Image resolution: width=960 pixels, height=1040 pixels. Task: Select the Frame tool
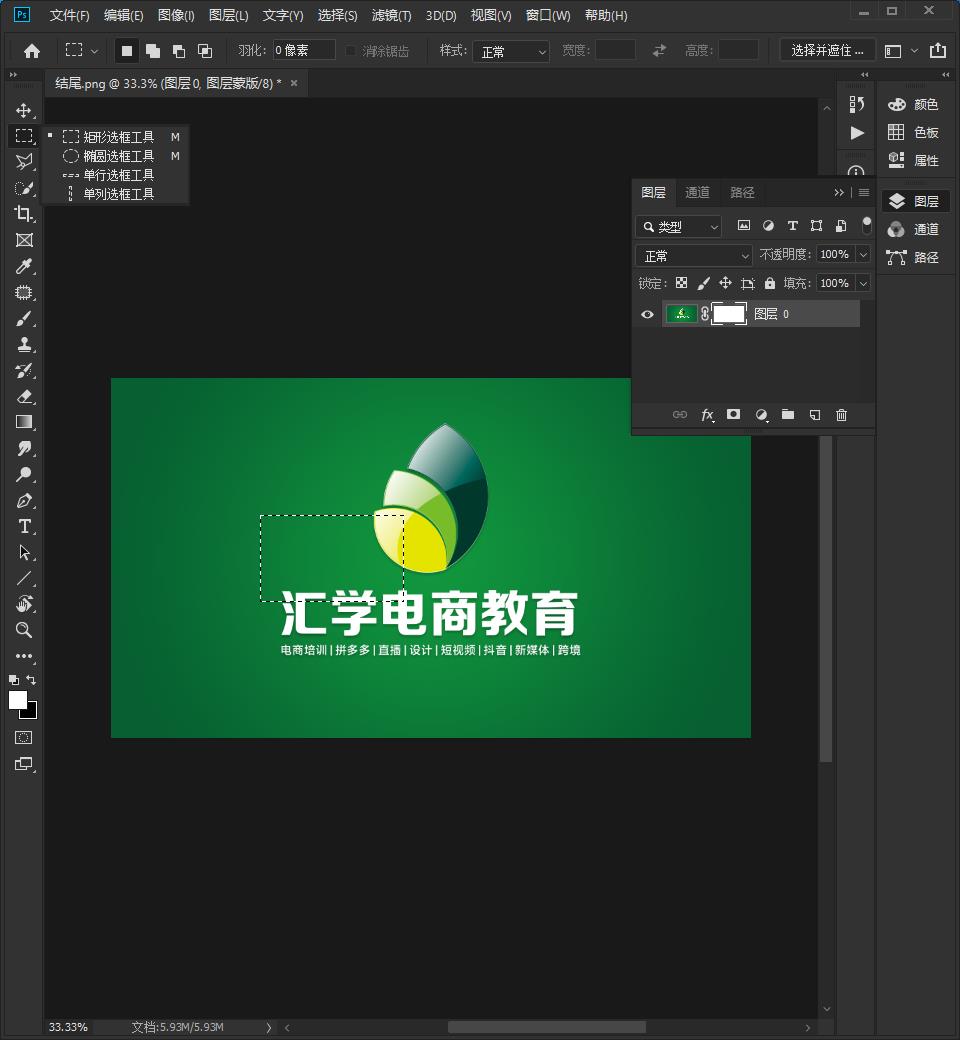pyautogui.click(x=24, y=240)
